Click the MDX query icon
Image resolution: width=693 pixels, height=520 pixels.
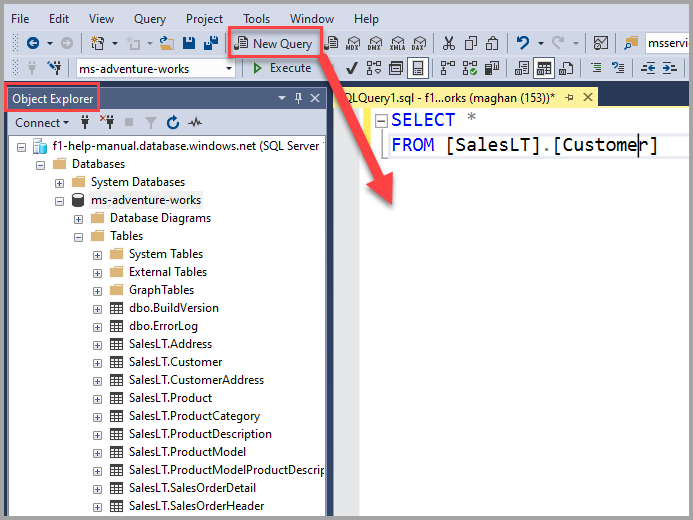pos(353,43)
